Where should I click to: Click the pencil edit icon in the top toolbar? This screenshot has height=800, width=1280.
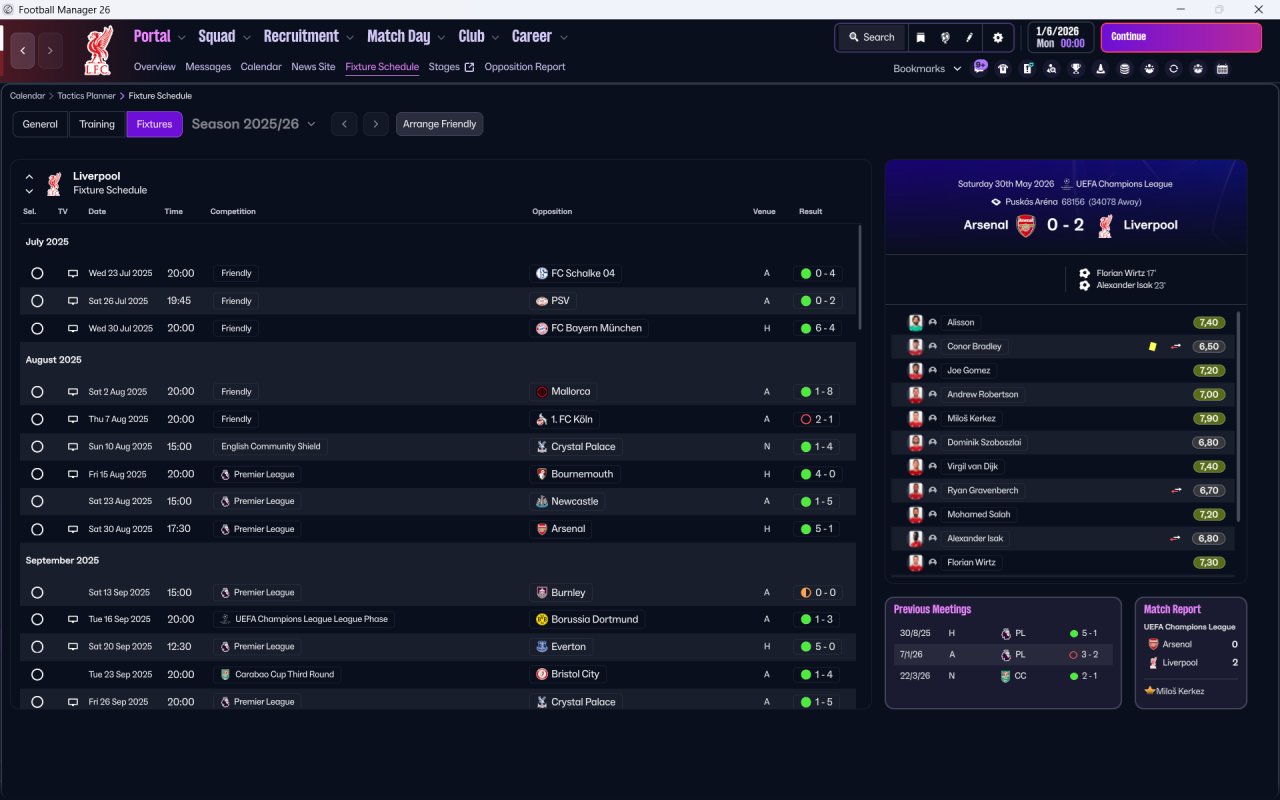pos(969,37)
